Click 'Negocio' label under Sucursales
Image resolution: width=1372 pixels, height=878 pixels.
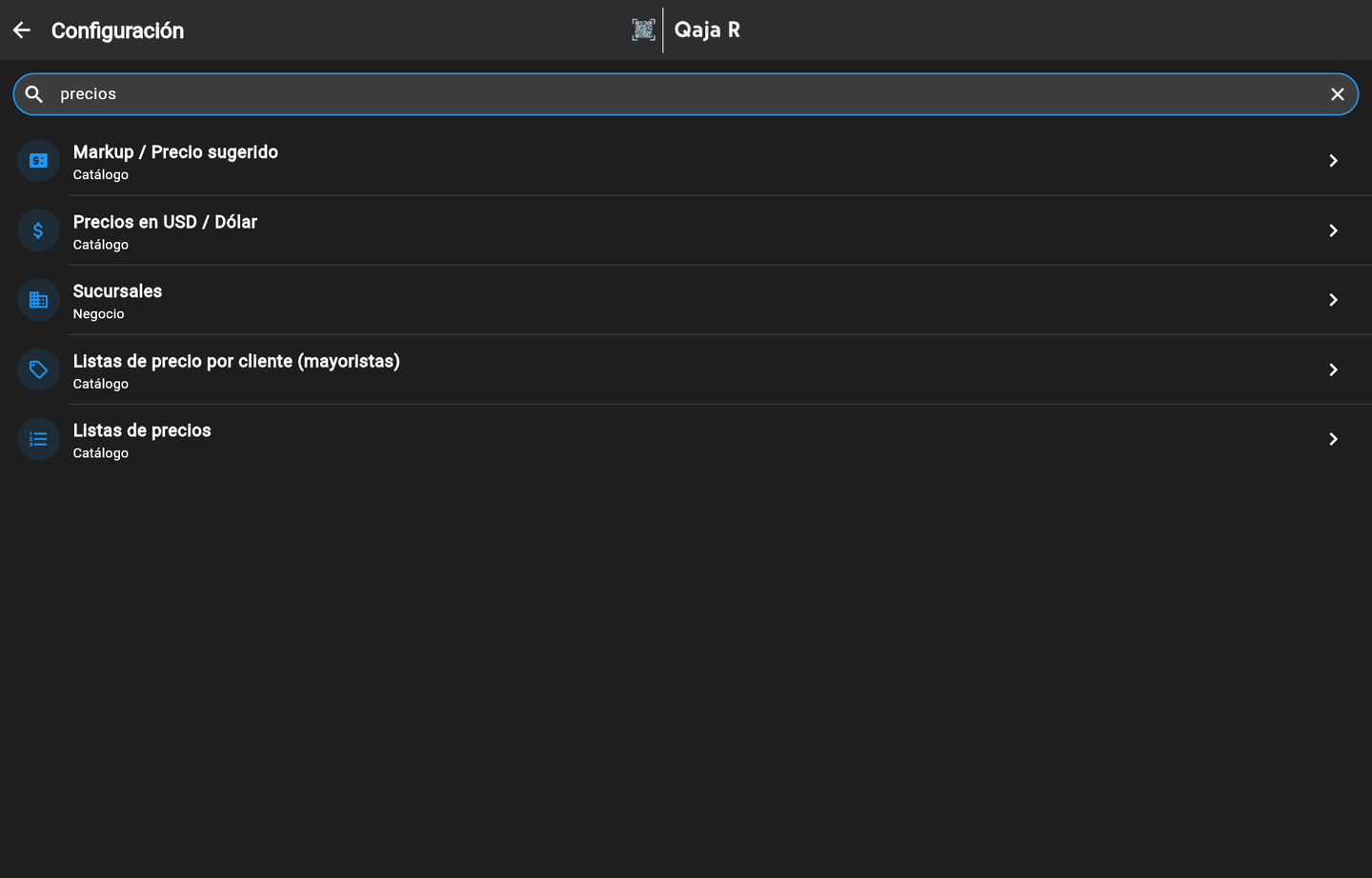tap(98, 314)
